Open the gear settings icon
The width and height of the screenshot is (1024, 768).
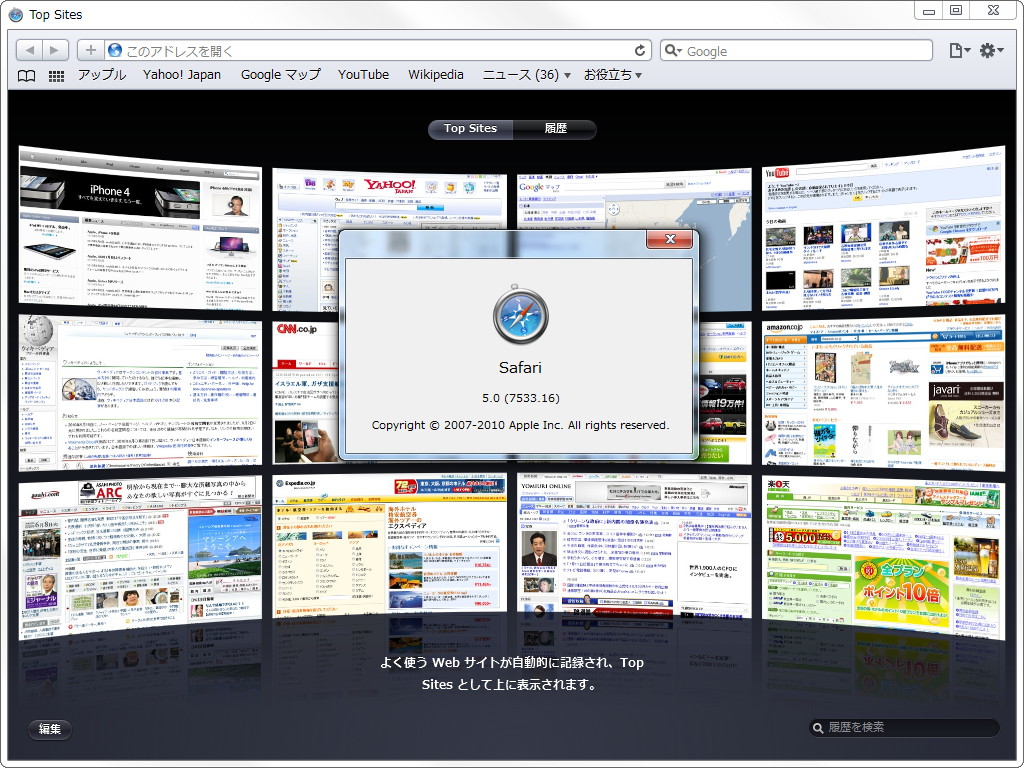[986, 49]
